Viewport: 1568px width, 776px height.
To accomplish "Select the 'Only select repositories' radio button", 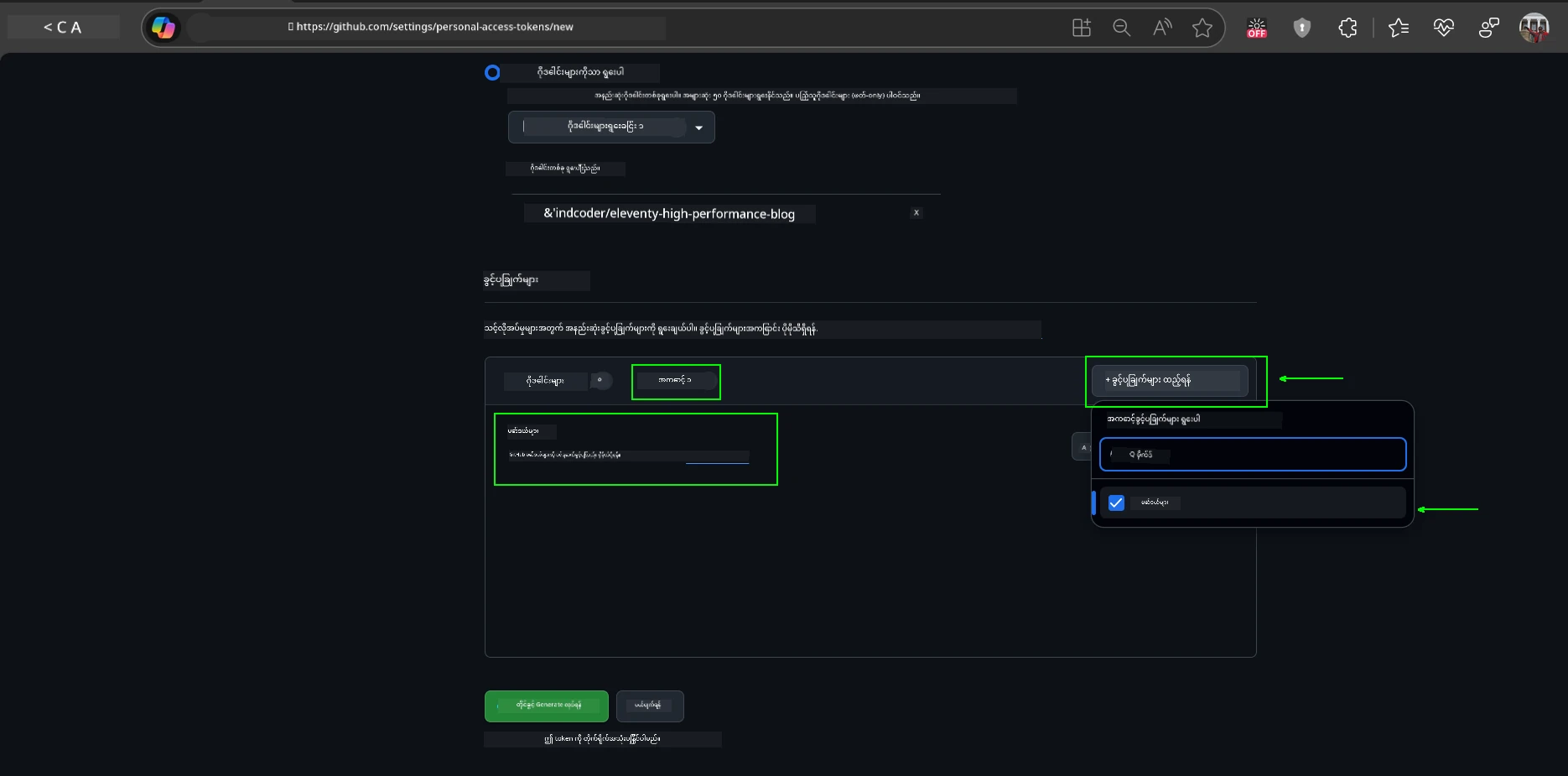I will click(x=492, y=73).
